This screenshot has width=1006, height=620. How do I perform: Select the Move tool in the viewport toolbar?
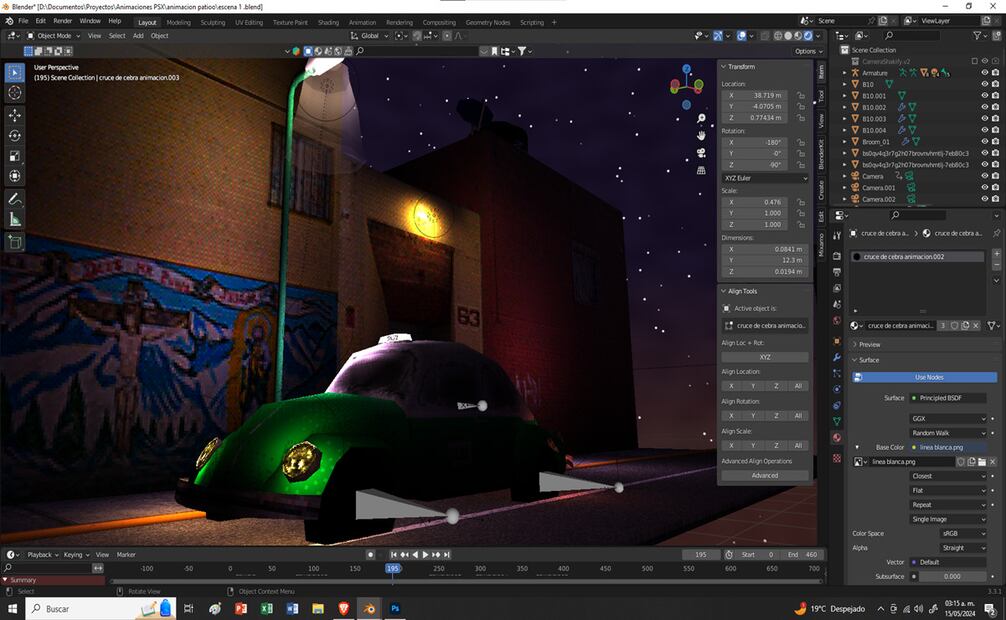coord(15,114)
